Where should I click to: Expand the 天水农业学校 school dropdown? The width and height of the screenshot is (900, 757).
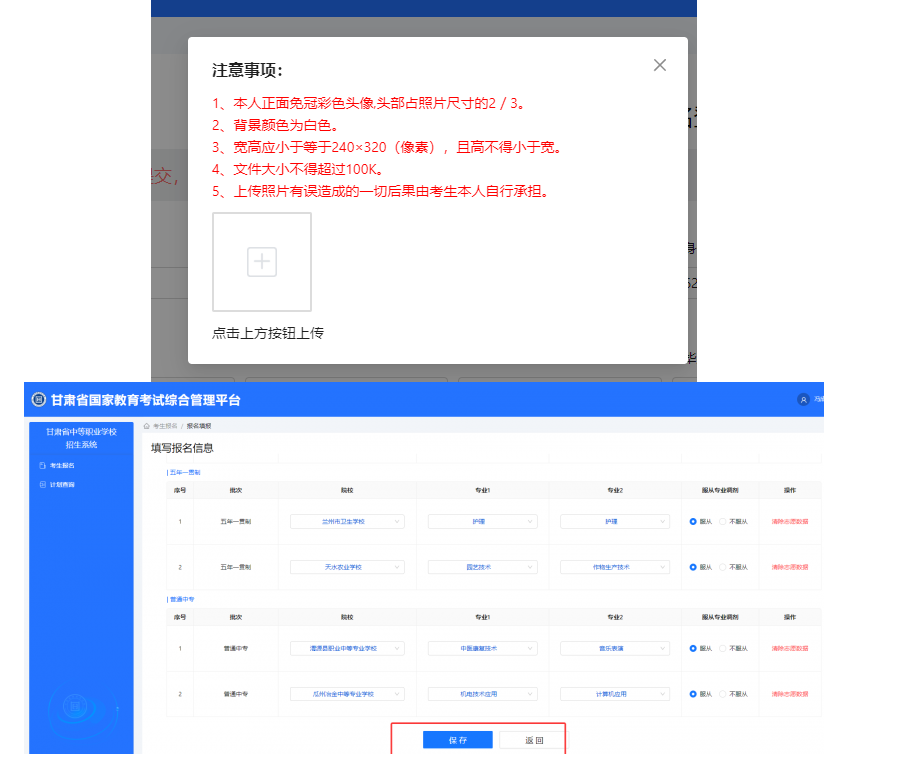tap(347, 567)
